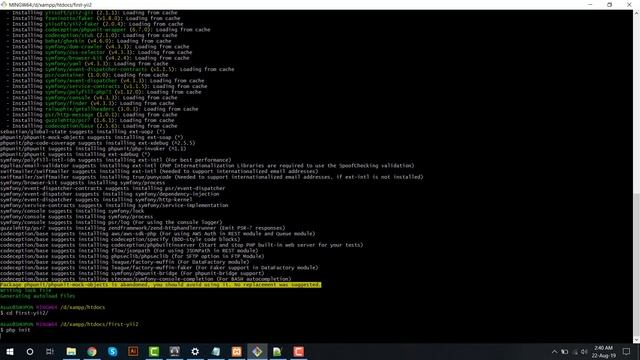Click the active Git Bash taskbar icon
640x360 pixels.
click(257, 351)
